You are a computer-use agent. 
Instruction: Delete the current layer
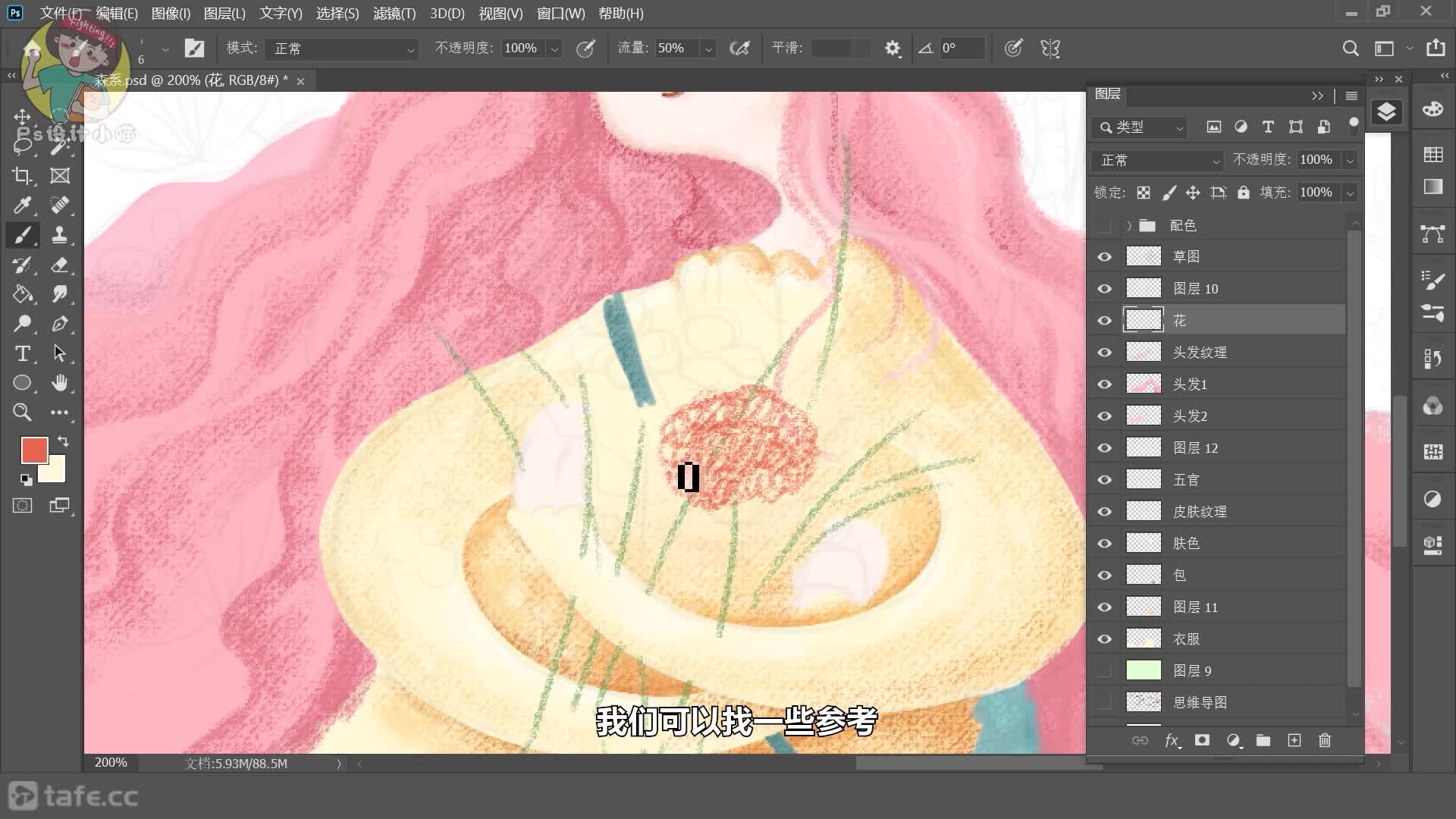[x=1325, y=740]
